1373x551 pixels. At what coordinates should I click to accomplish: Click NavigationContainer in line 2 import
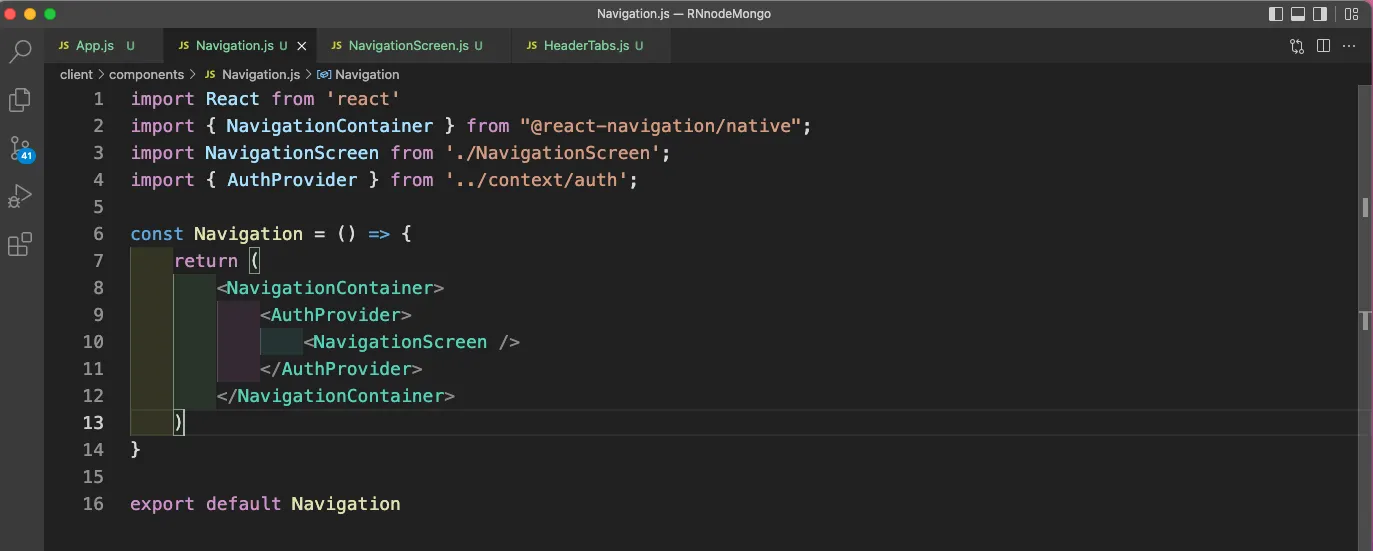coord(330,126)
